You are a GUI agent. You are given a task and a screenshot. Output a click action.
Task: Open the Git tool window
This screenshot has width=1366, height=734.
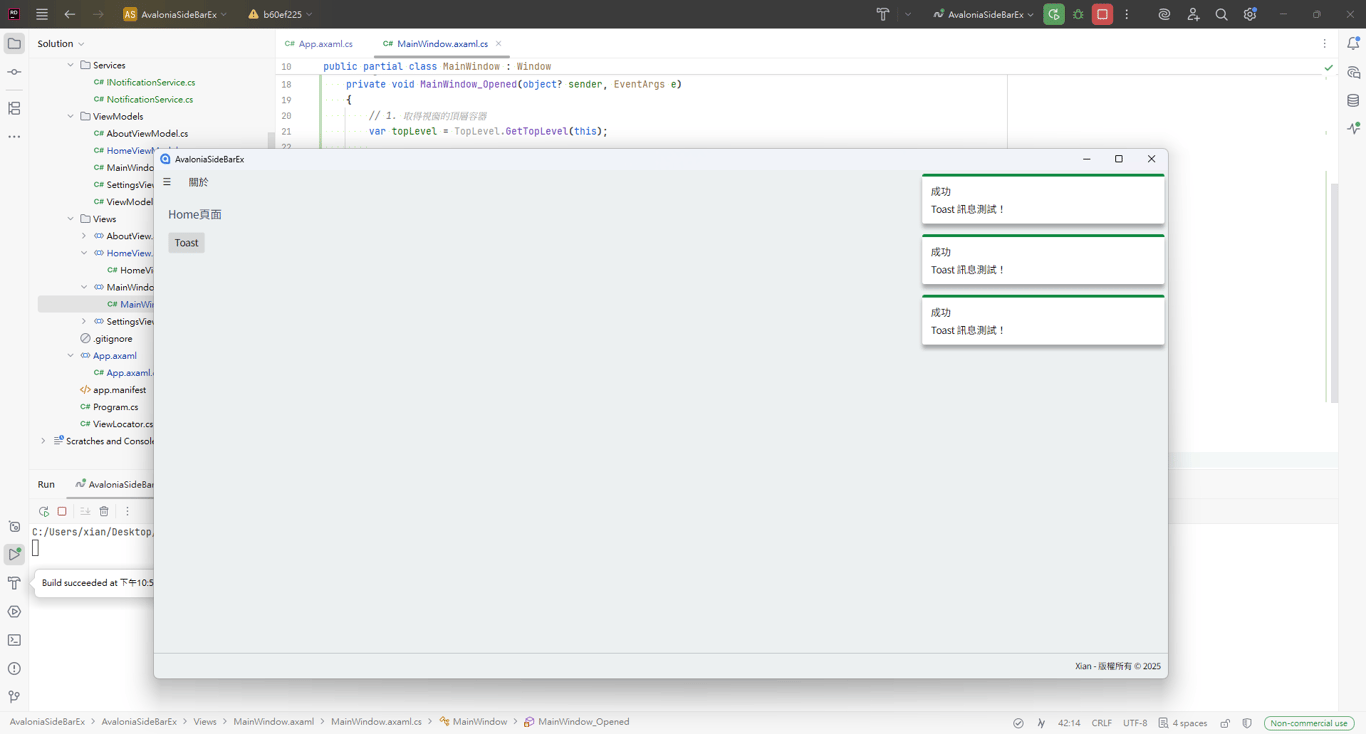point(14,697)
